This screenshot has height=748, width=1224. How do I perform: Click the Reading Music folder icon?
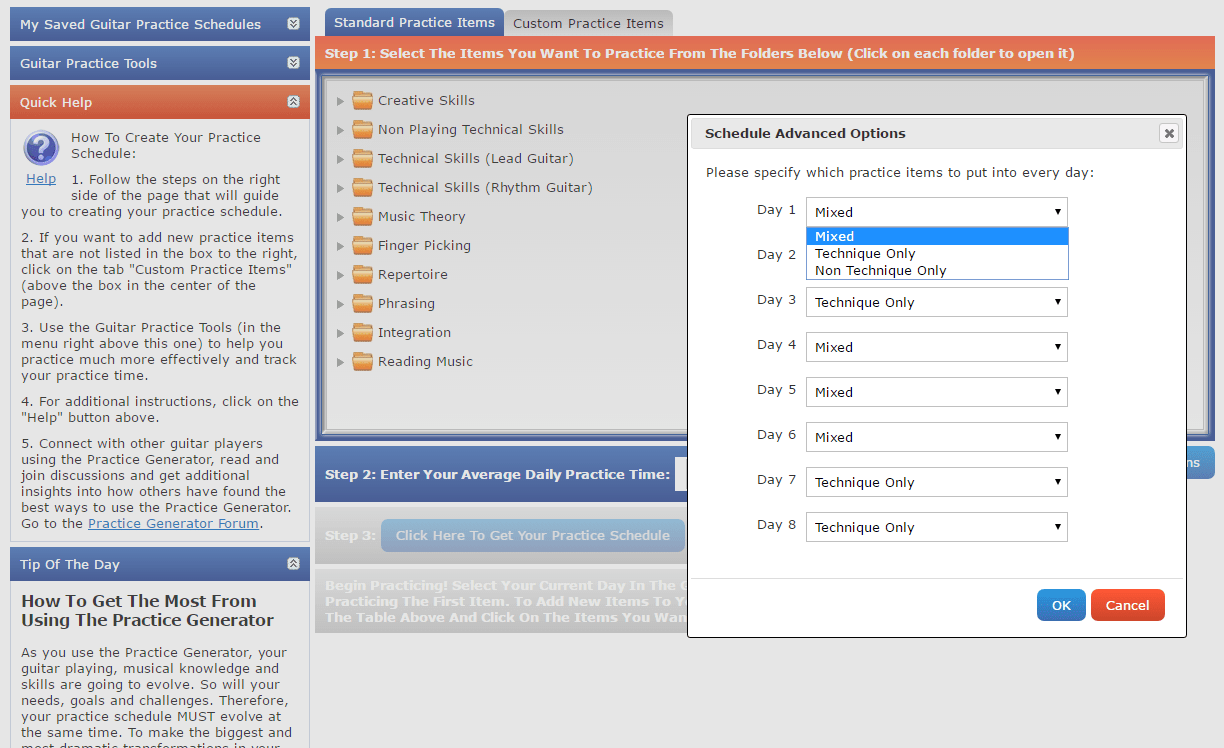click(362, 361)
